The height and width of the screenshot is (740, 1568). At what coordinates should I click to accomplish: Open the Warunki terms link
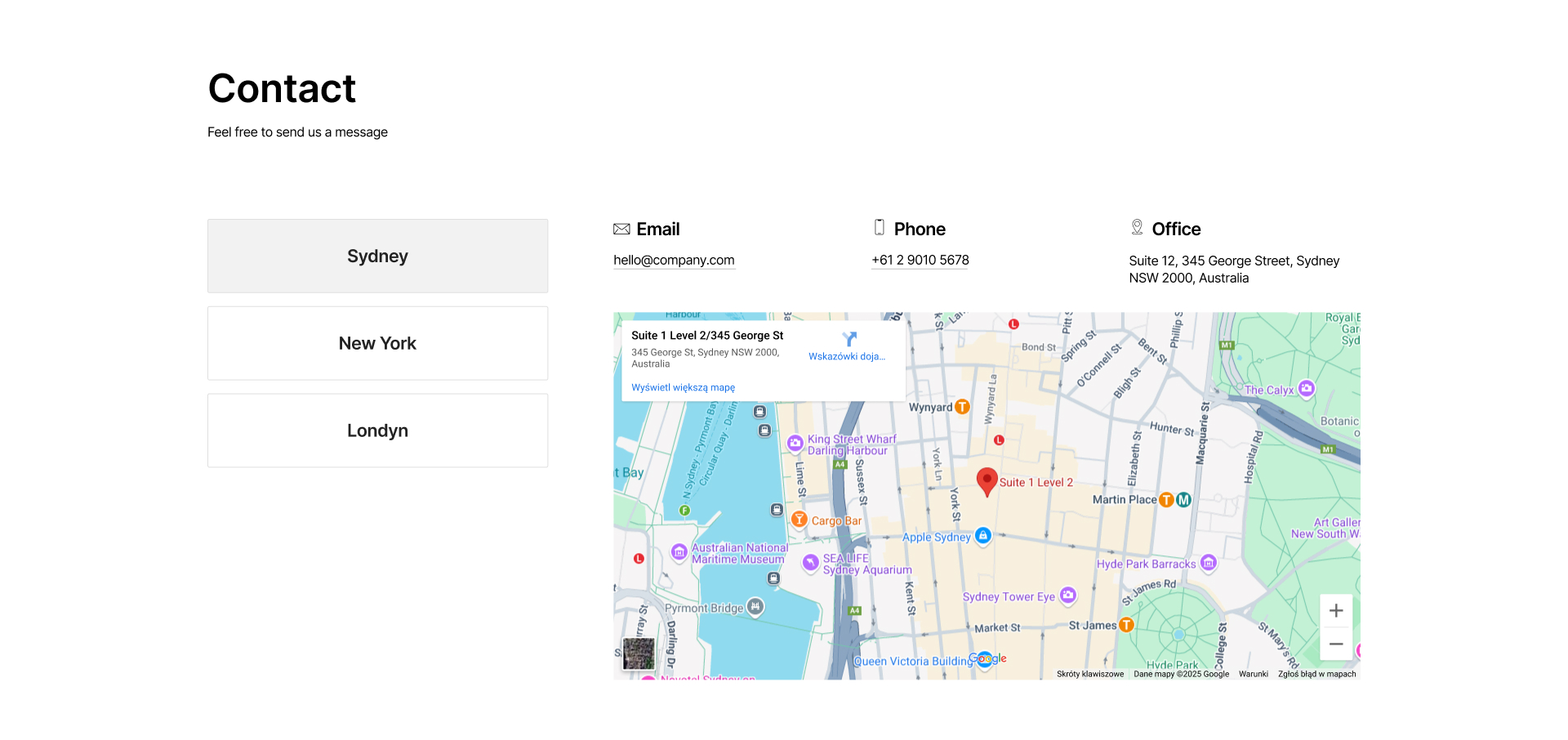click(x=1253, y=674)
